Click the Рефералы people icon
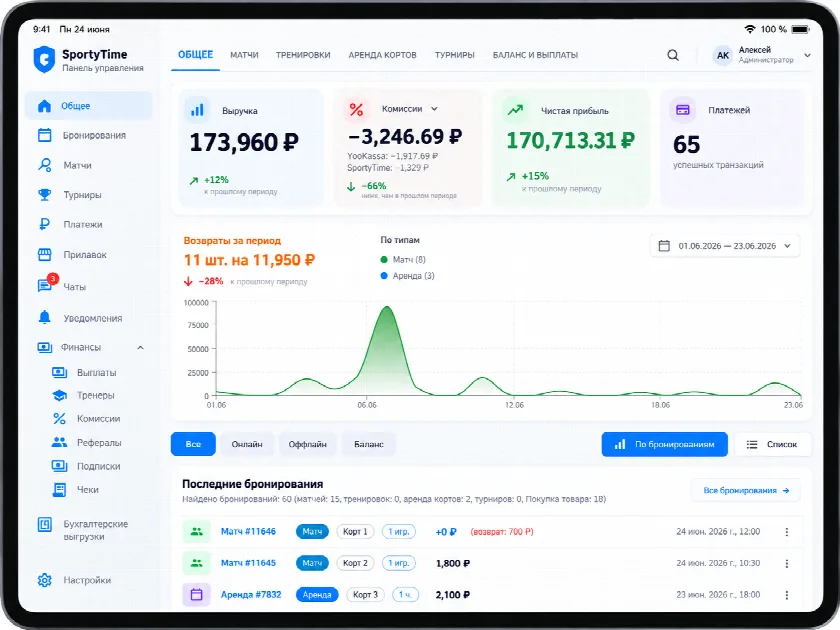This screenshot has width=840, height=630. tap(59, 442)
